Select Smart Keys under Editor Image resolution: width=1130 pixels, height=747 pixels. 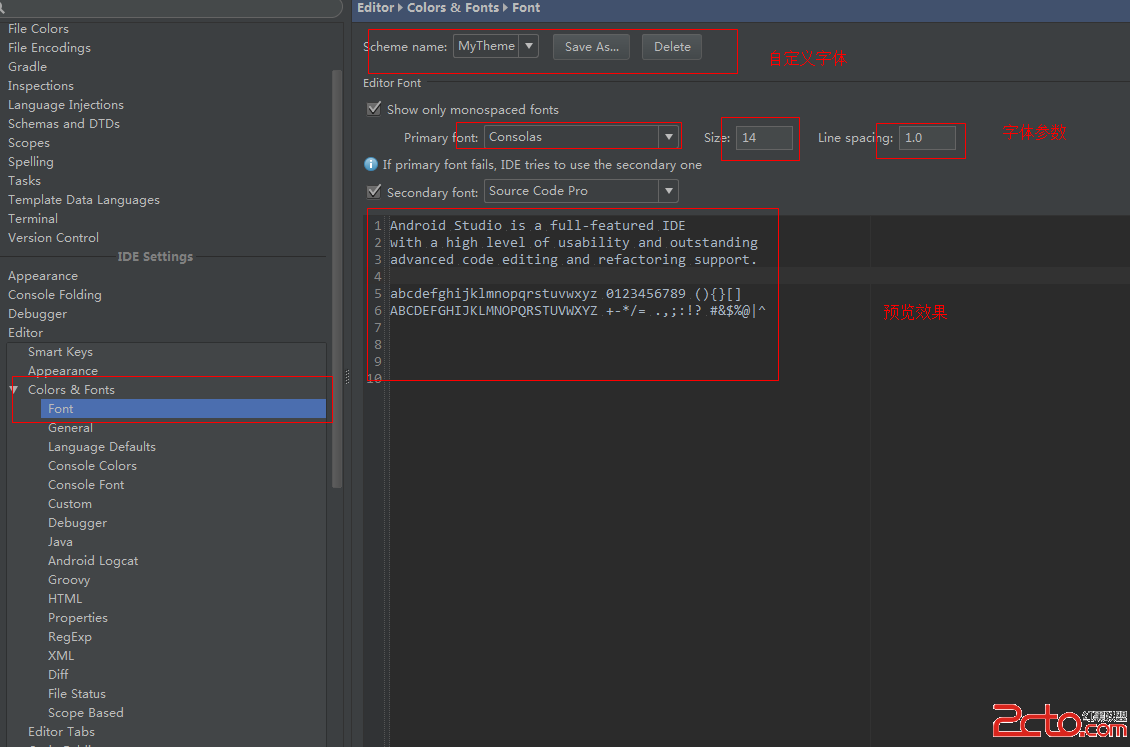(x=60, y=352)
